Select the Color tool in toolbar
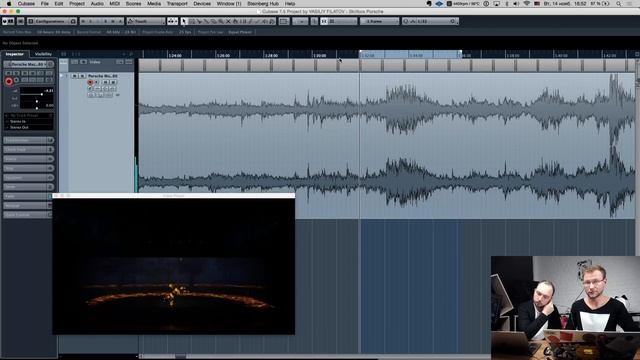The image size is (640, 360). (x=272, y=21)
